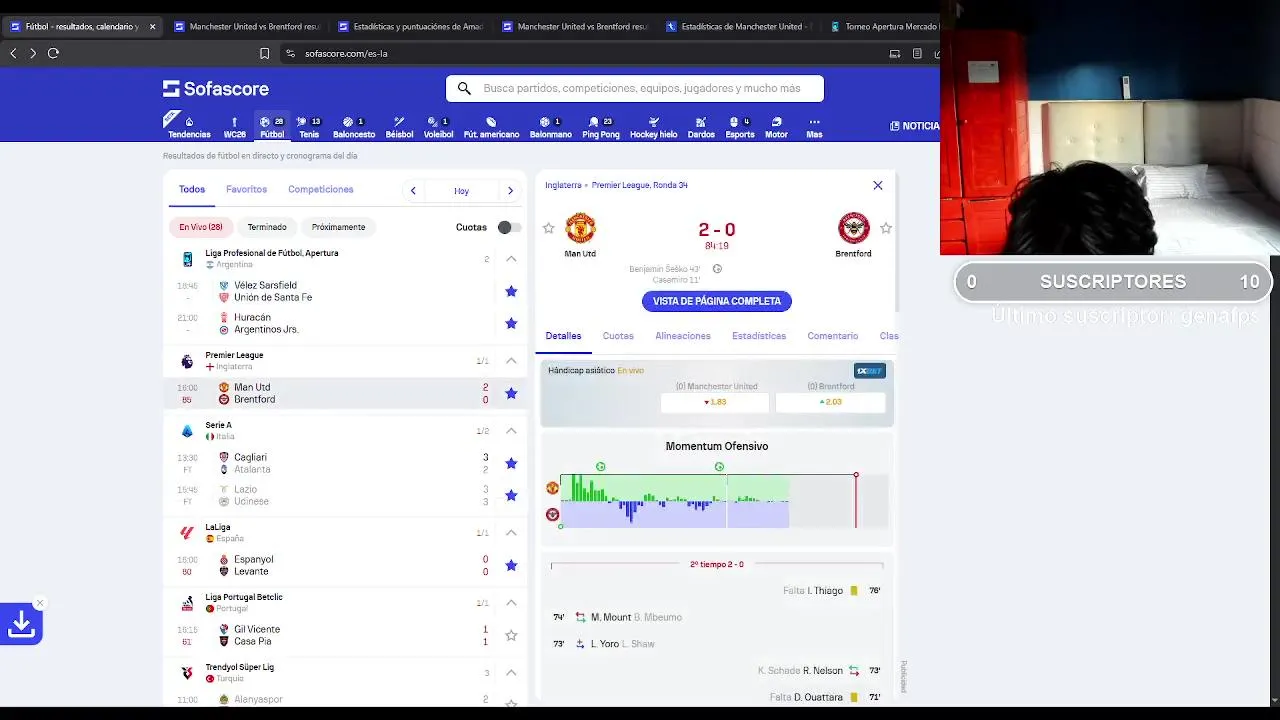Collapse the LaLiga section
Image resolution: width=1280 pixels, height=720 pixels.
(x=511, y=533)
